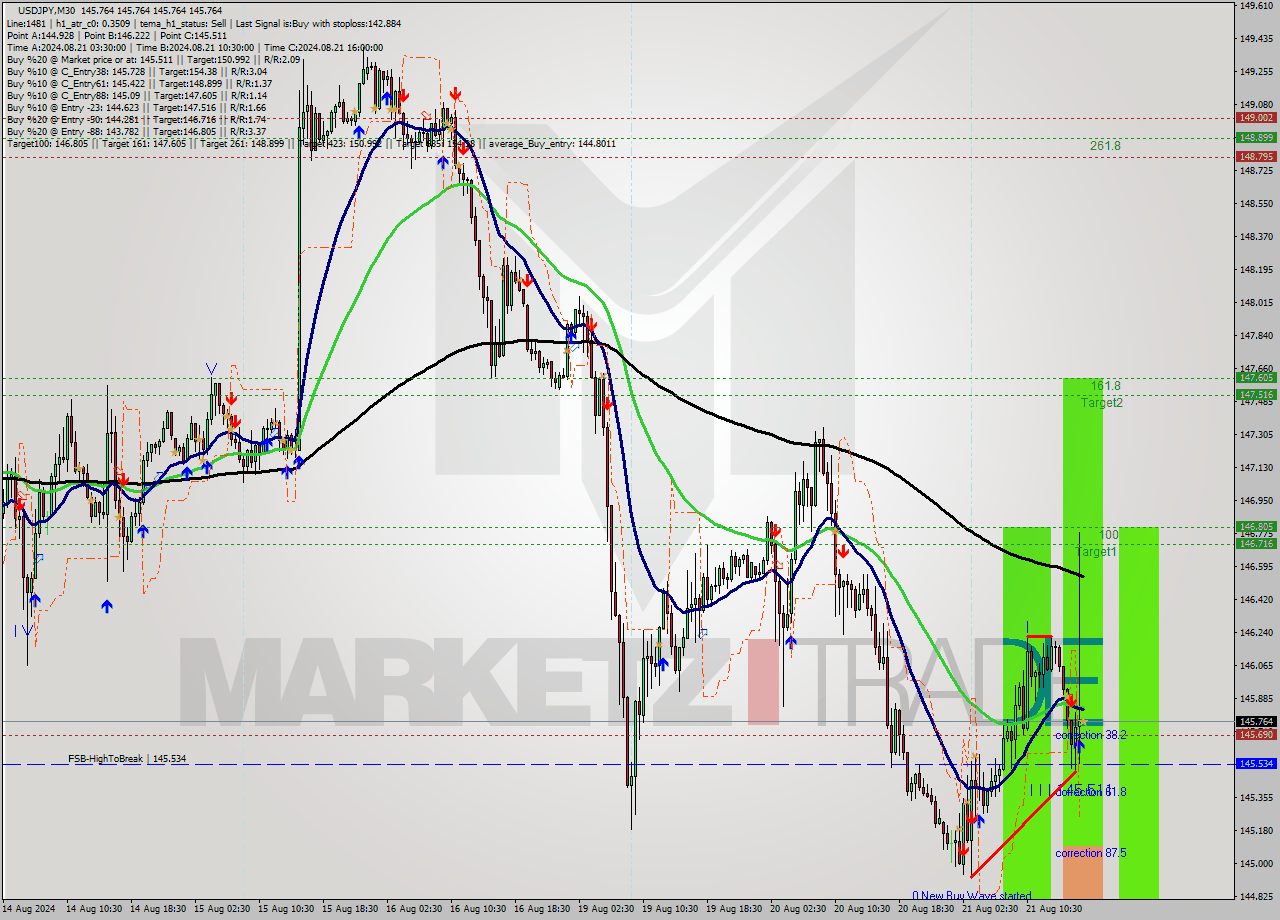
Task: Click the '19 Aug 02:30' time axis label
Action: coord(606,909)
